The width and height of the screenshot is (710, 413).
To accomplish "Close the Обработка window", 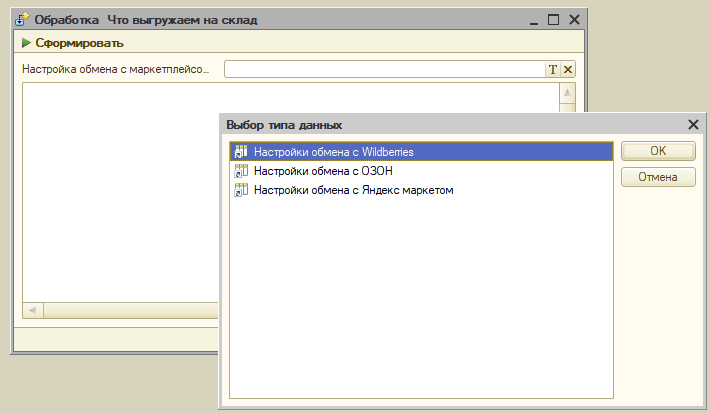I will 574,19.
